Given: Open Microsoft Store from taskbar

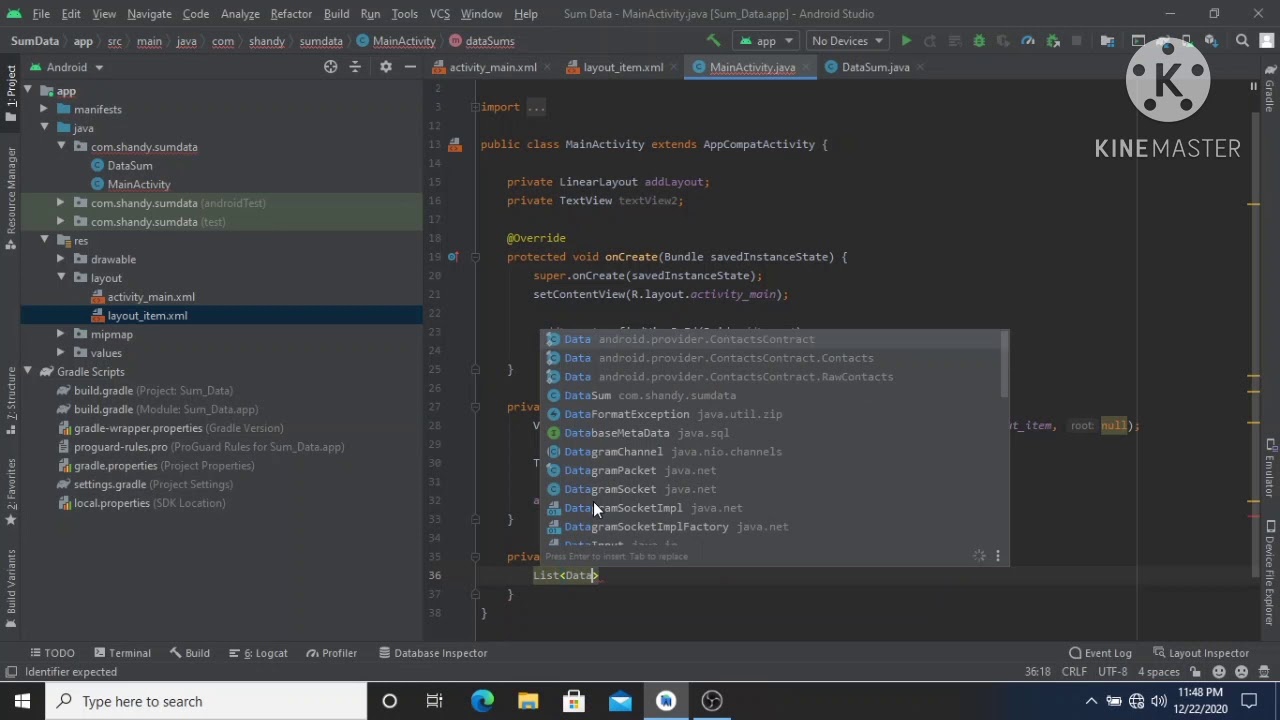Looking at the screenshot, I should click(x=574, y=701).
